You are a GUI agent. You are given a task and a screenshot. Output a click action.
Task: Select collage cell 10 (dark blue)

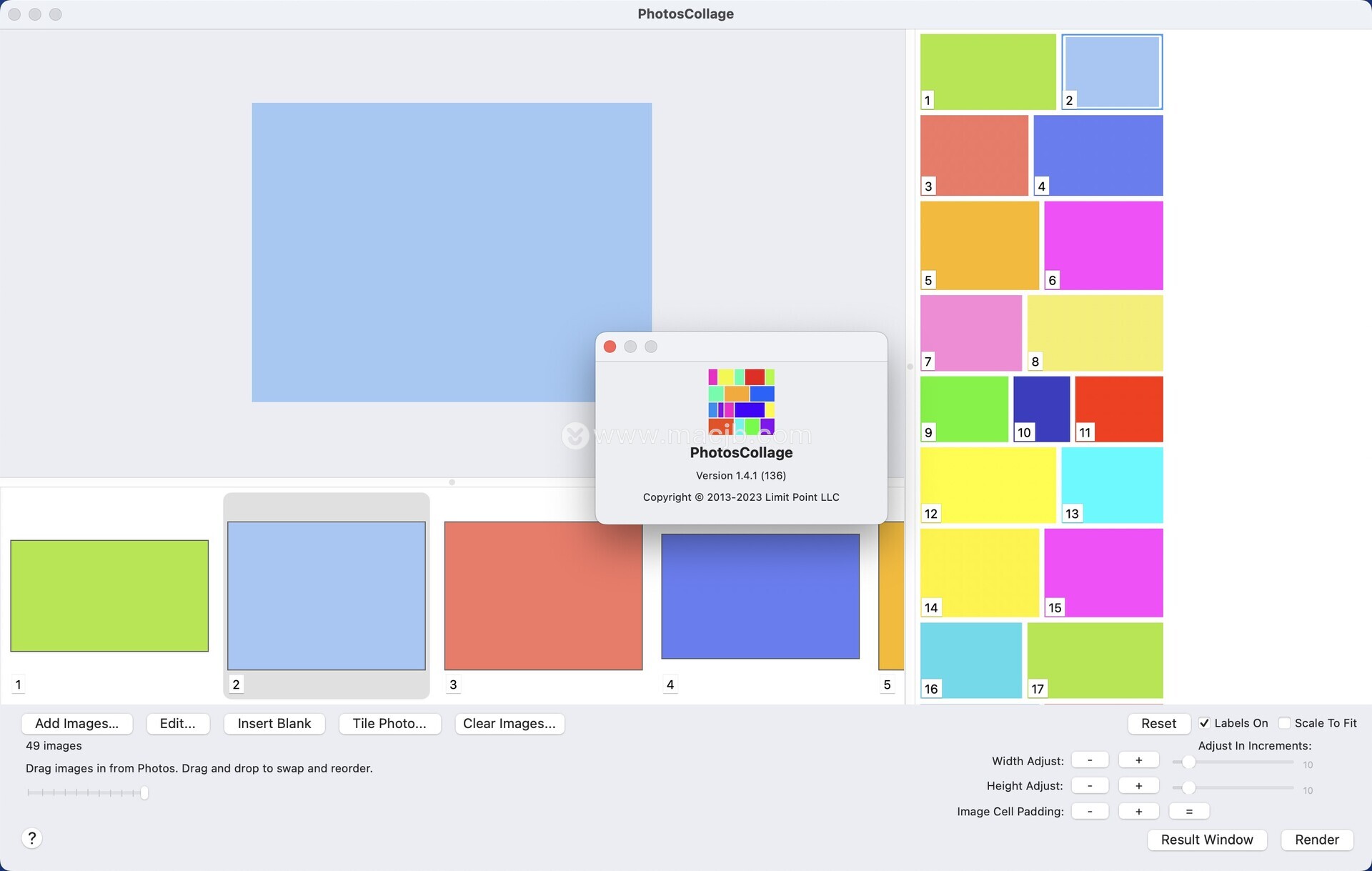pos(1042,409)
